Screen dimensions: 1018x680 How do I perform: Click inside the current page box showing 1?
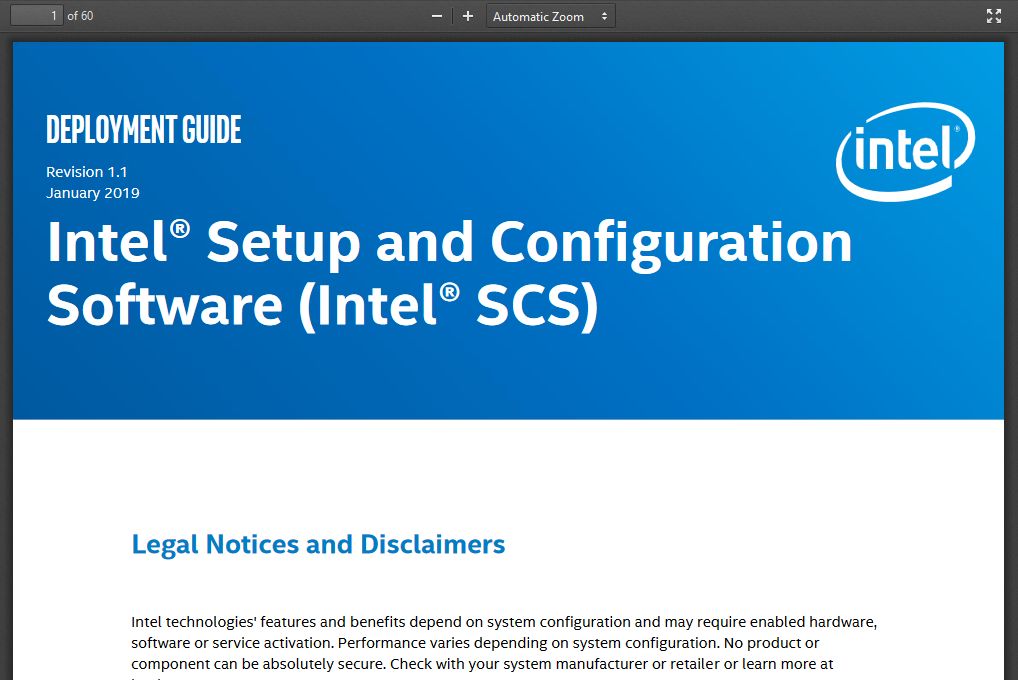coord(34,15)
